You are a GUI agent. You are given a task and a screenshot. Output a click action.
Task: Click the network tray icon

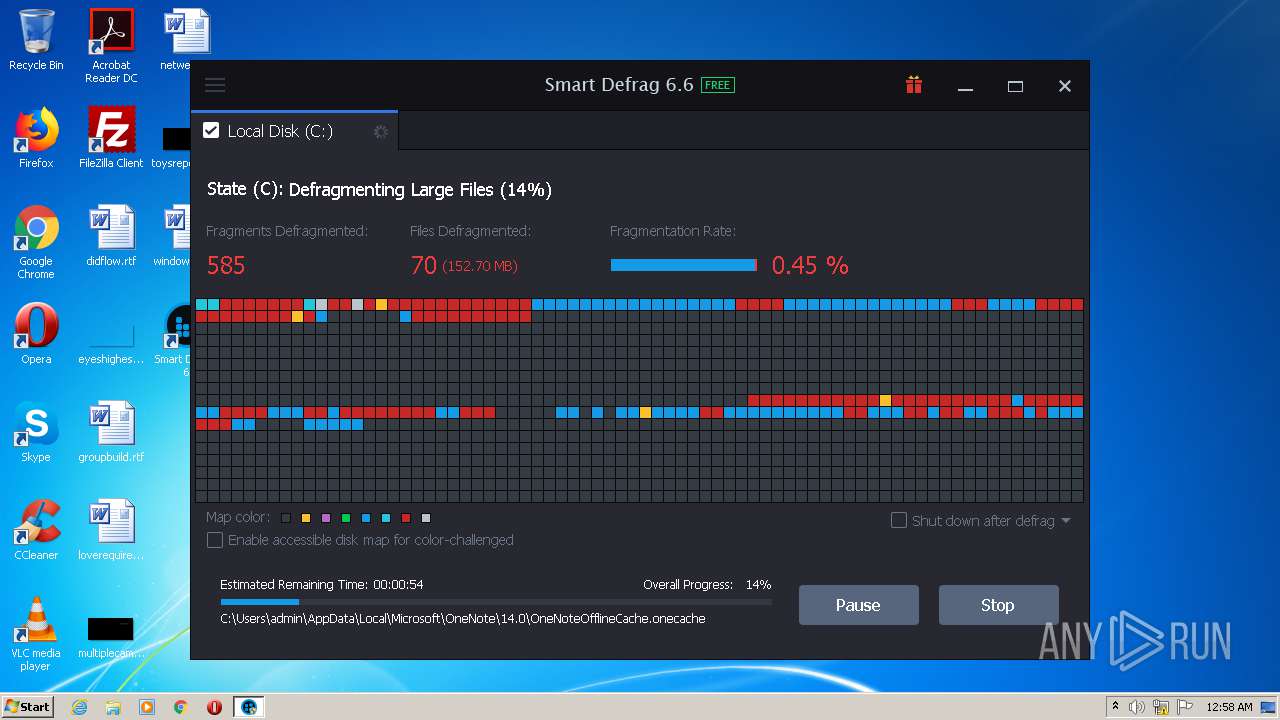point(1160,707)
